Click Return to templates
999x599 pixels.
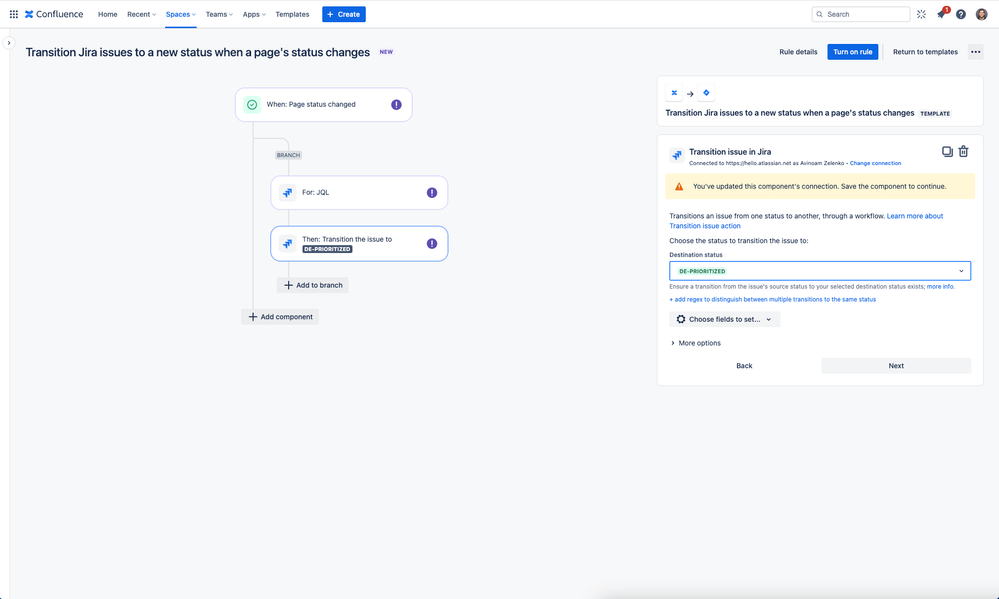point(925,52)
